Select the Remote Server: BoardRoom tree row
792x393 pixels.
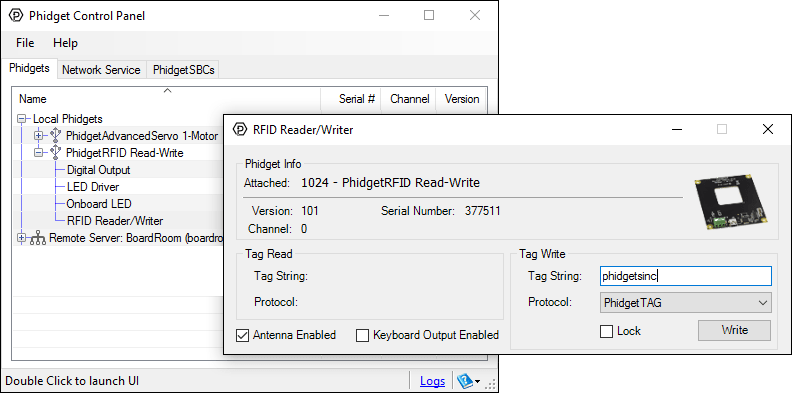136,238
